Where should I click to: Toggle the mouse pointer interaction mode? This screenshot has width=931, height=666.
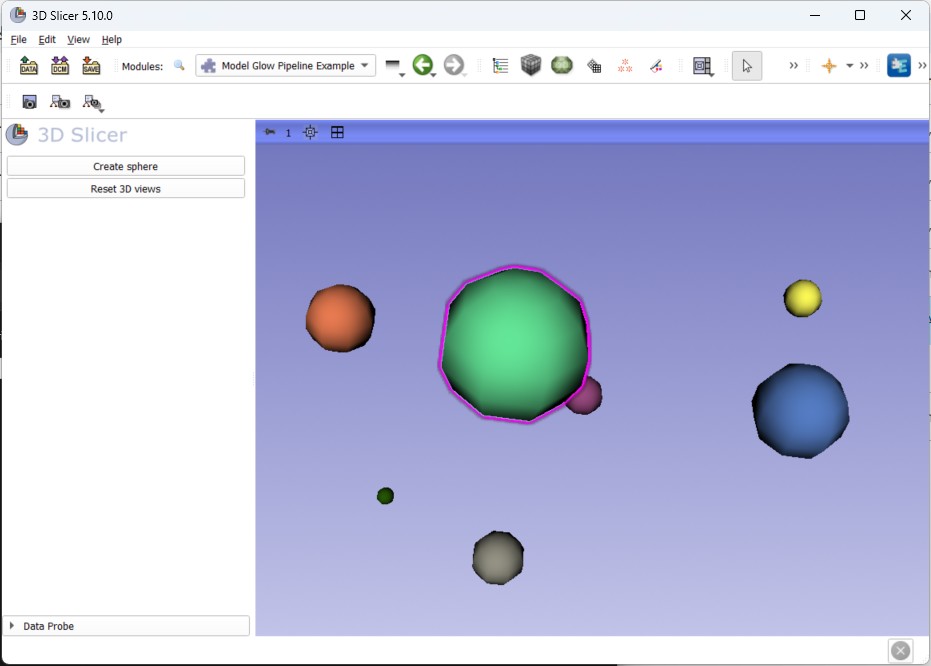[746, 66]
